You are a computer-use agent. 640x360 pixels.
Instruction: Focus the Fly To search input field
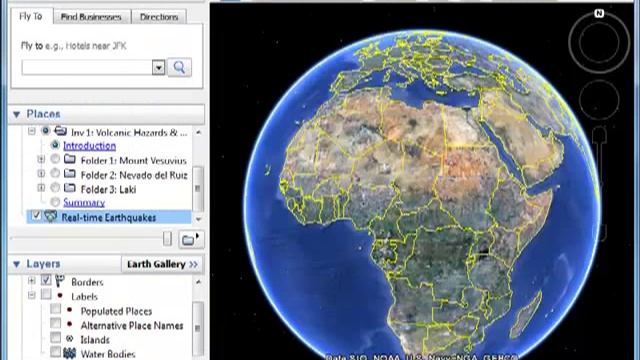87,67
